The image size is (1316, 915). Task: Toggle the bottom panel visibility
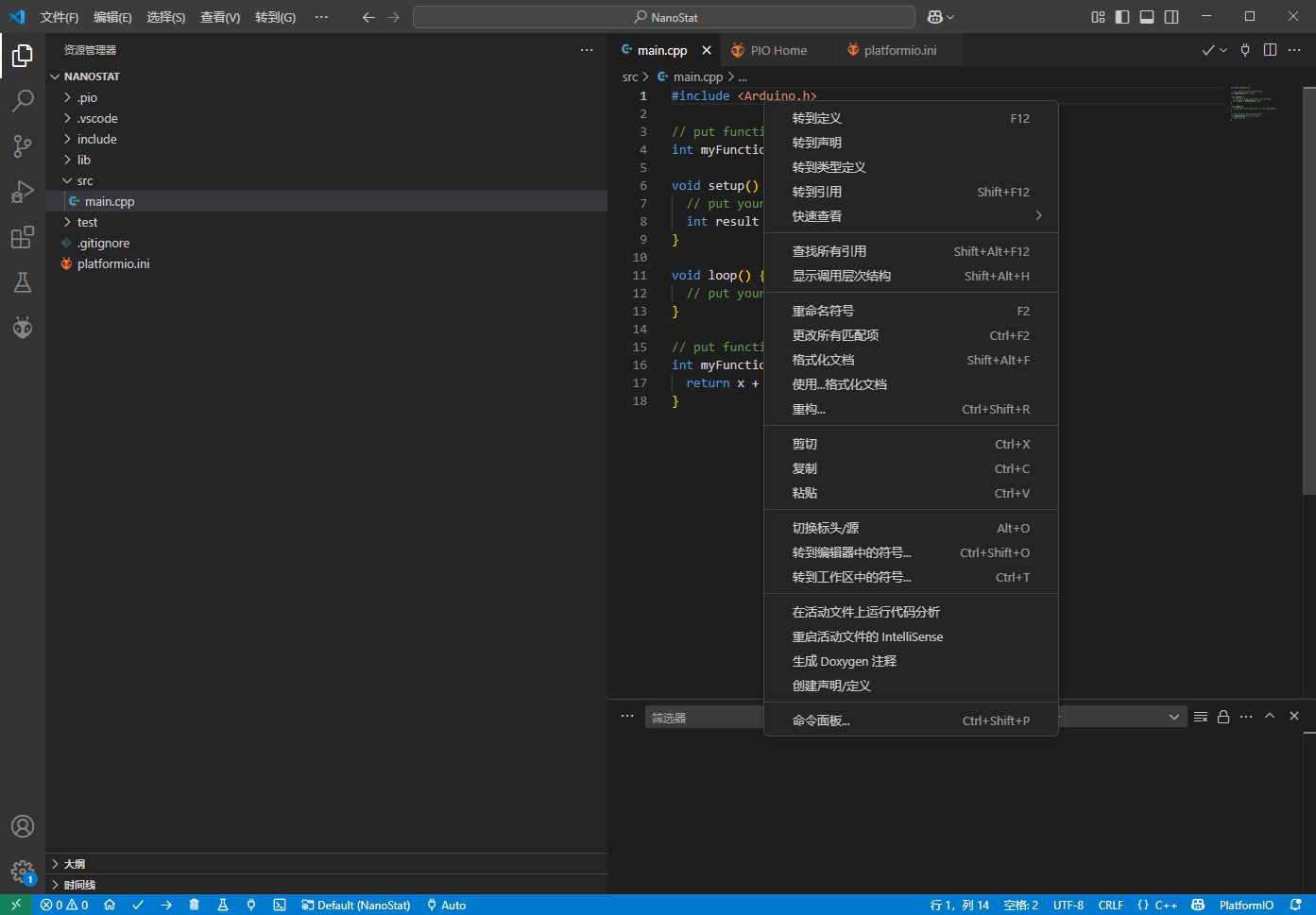coord(1147,17)
